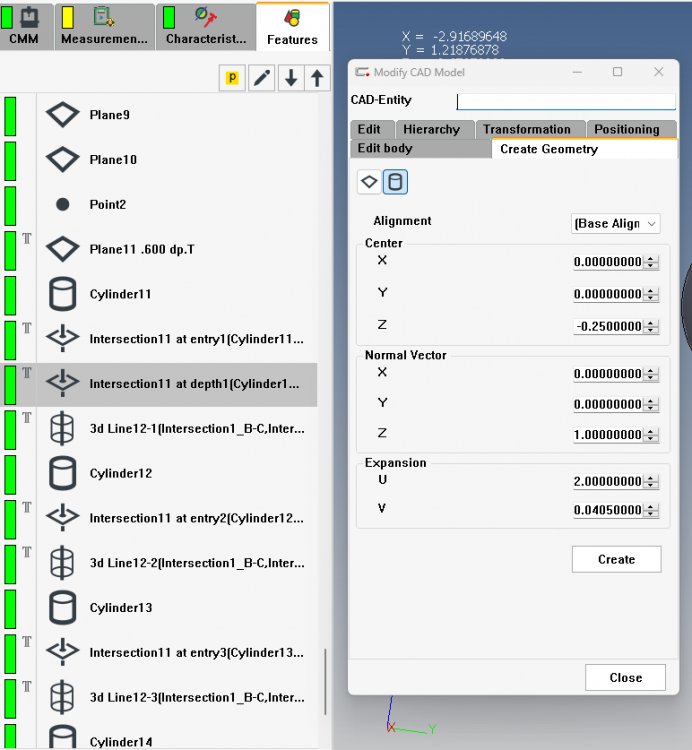
Task: Click the T marker on Plane11 row
Action: (x=27, y=239)
